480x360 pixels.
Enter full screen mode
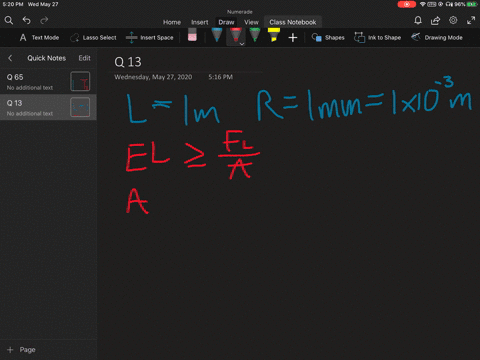[471, 21]
